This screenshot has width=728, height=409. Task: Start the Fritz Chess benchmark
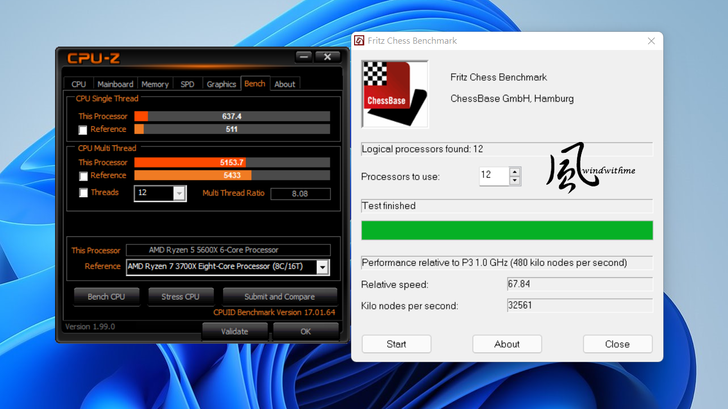396,344
